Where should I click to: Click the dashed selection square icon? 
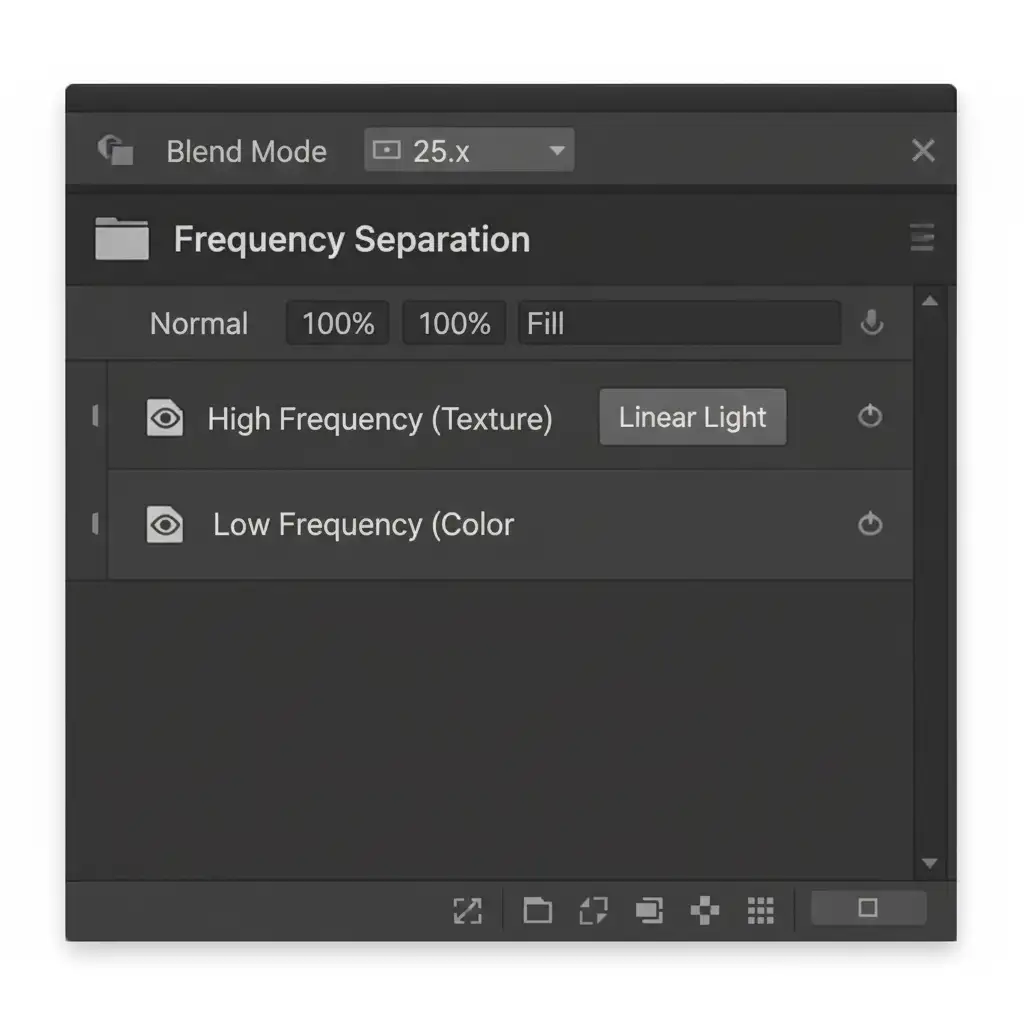pyautogui.click(x=593, y=910)
